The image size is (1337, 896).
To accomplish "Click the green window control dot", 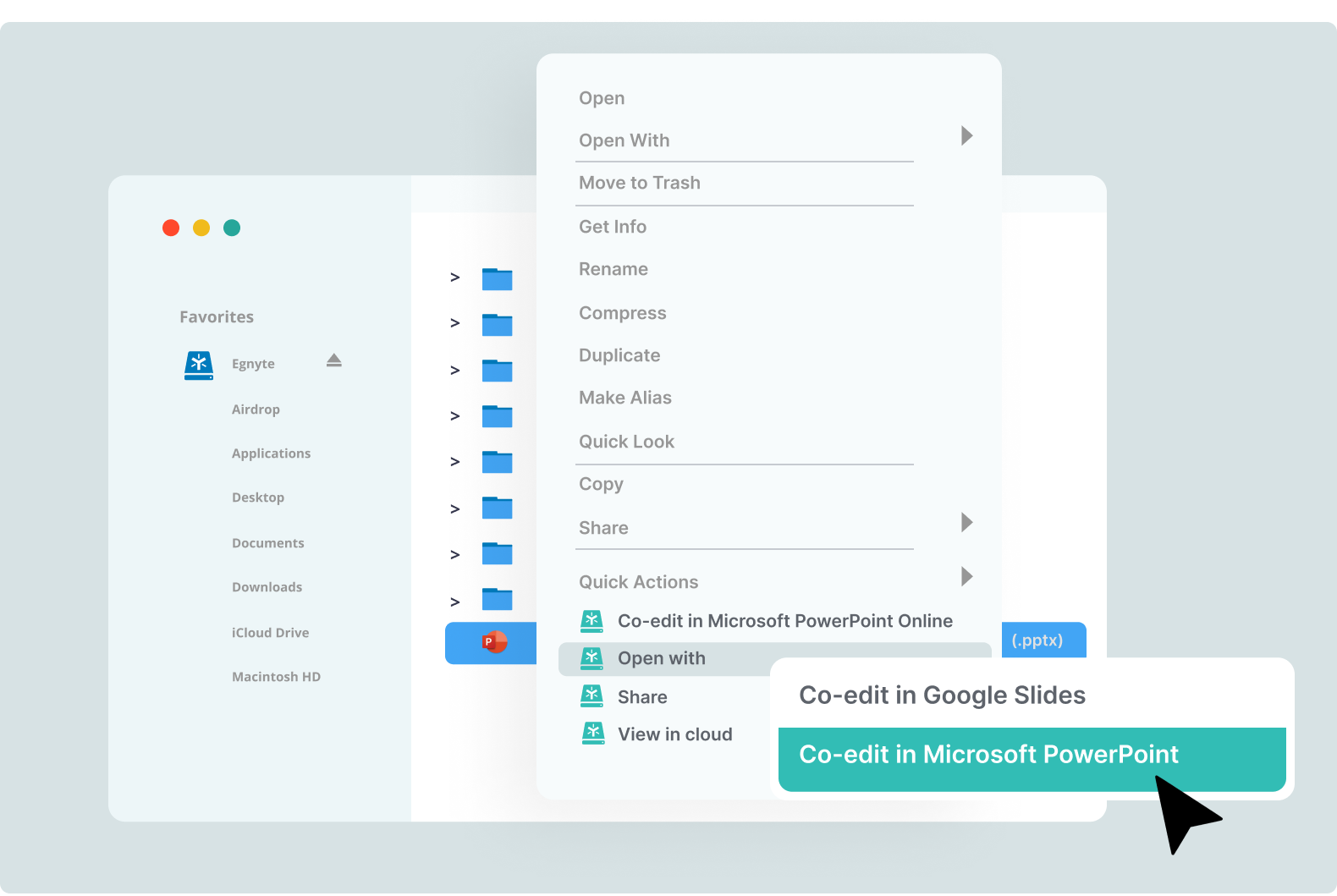I will pos(232,228).
